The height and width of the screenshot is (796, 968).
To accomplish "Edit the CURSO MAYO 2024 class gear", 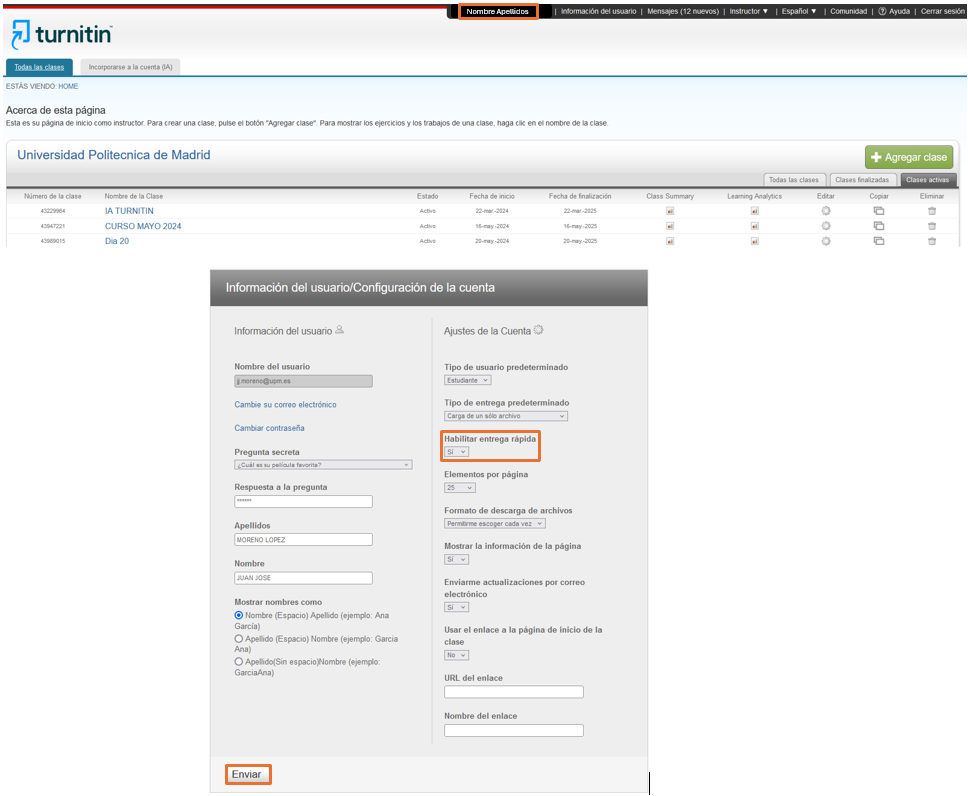I will 826,226.
